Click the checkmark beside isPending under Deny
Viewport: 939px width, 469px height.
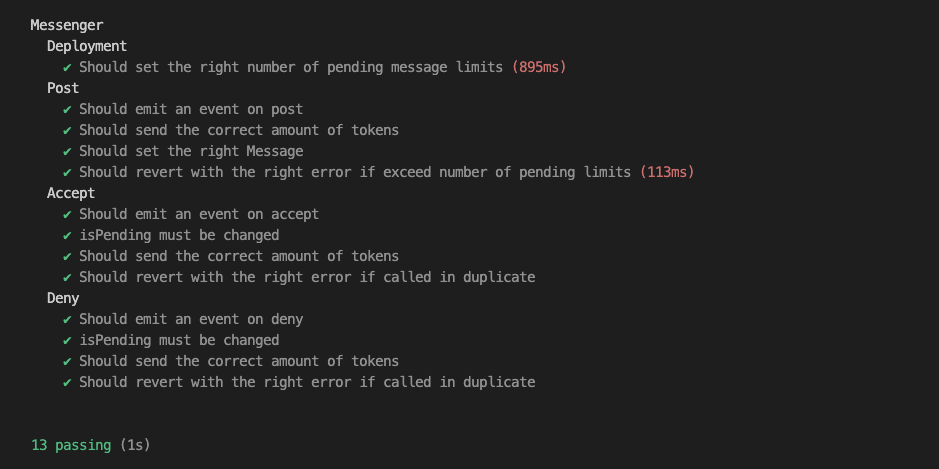(67, 340)
